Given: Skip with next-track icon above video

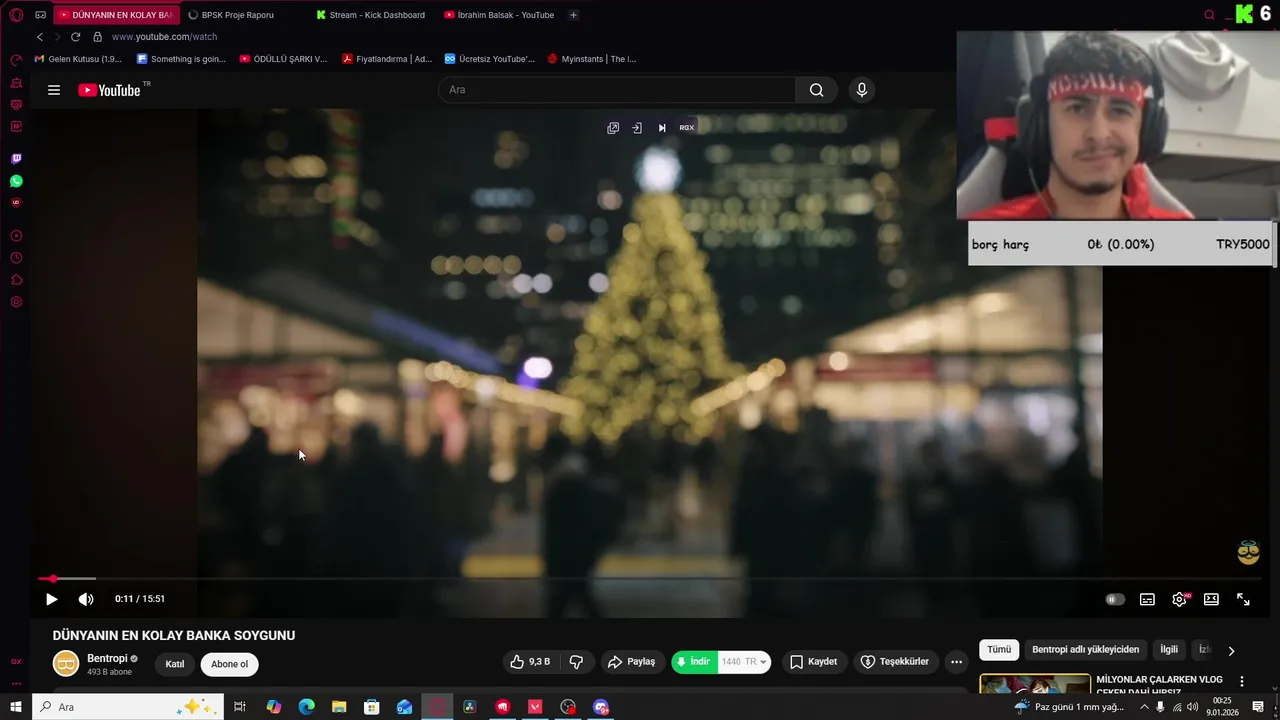Looking at the screenshot, I should pyautogui.click(x=661, y=128).
